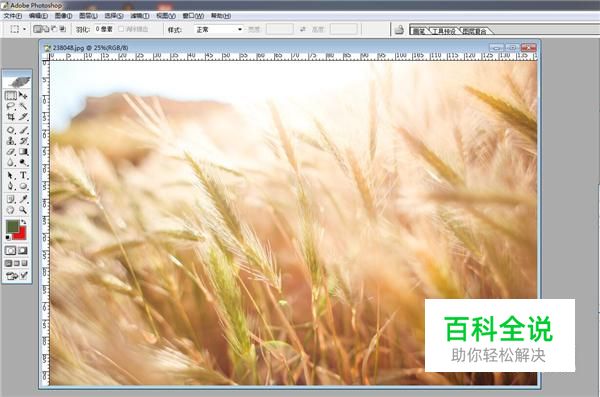Set Full Screen with Menu Bar mode

[x=16, y=263]
